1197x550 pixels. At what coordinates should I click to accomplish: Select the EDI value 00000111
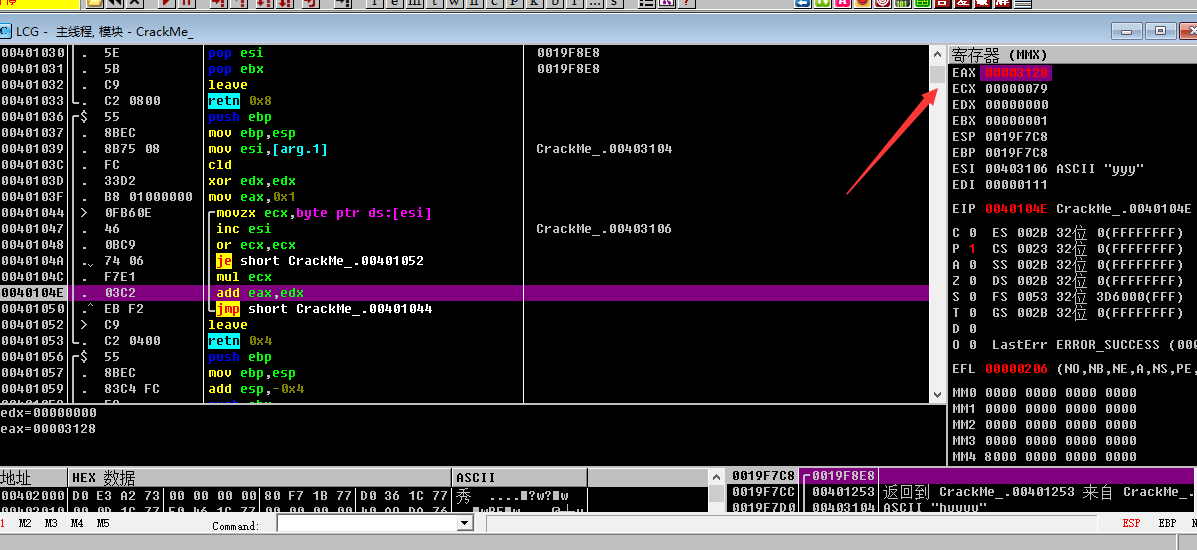coord(1016,185)
